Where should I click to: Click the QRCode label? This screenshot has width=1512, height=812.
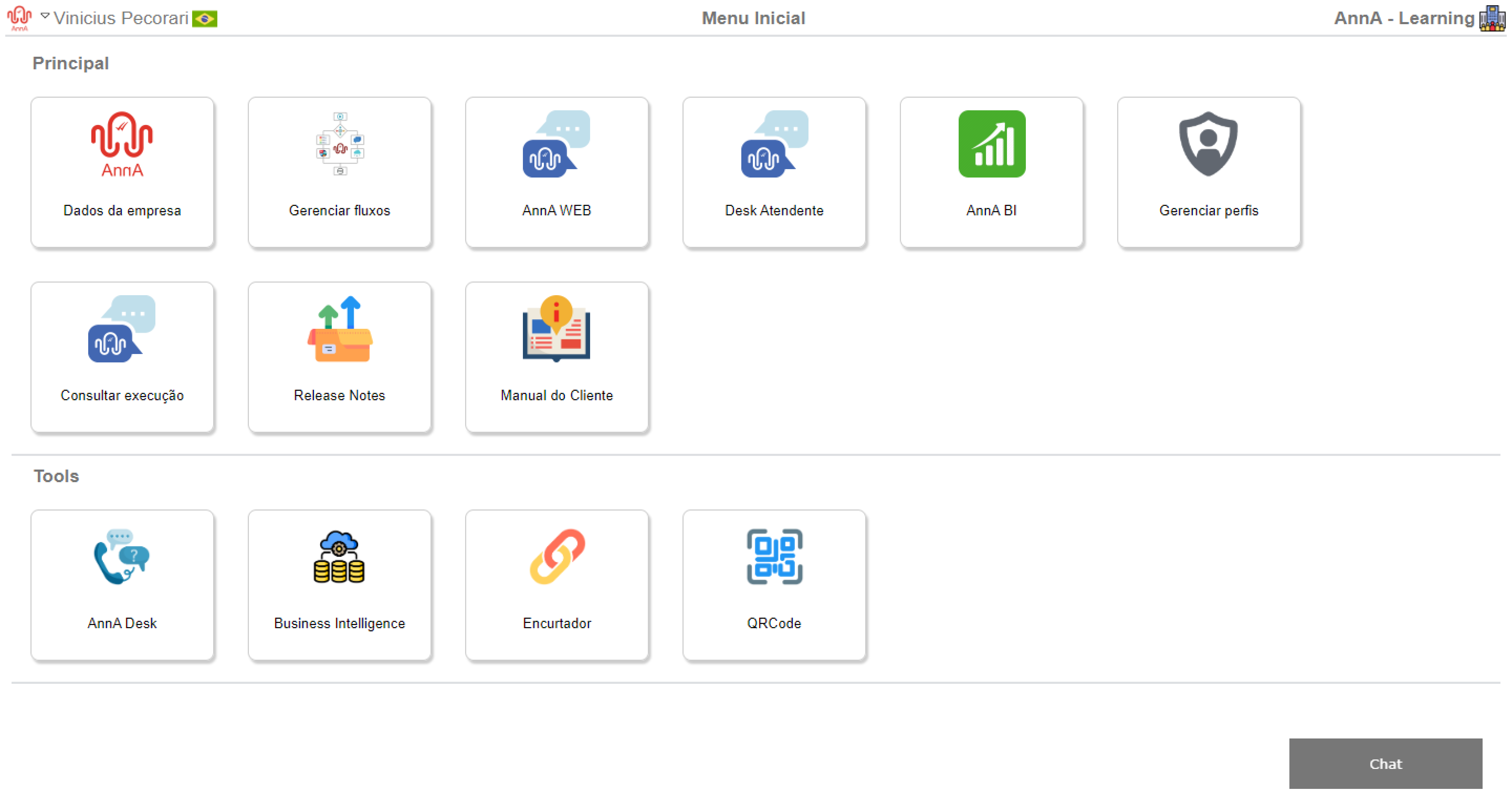[774, 623]
